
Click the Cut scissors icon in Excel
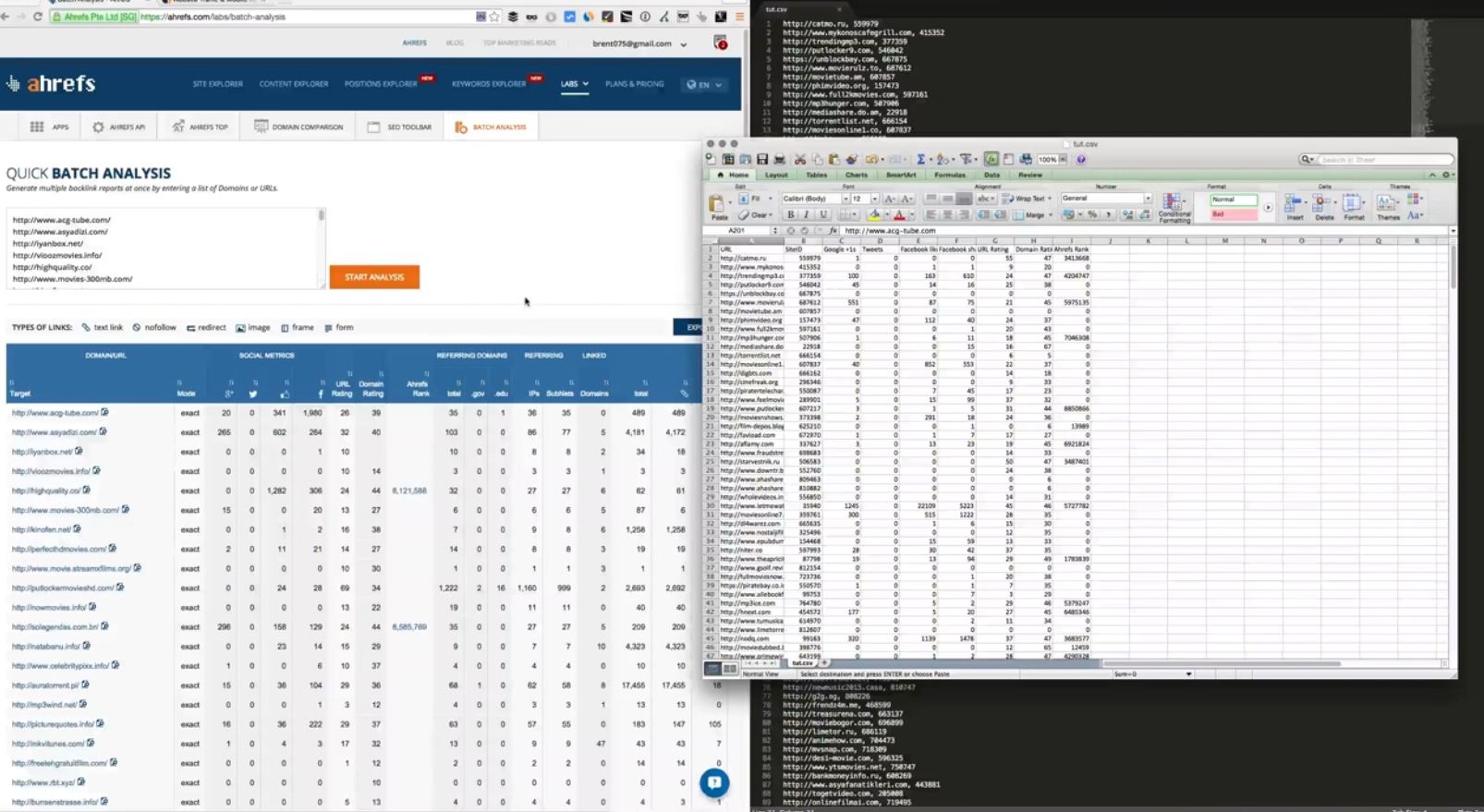coord(800,160)
